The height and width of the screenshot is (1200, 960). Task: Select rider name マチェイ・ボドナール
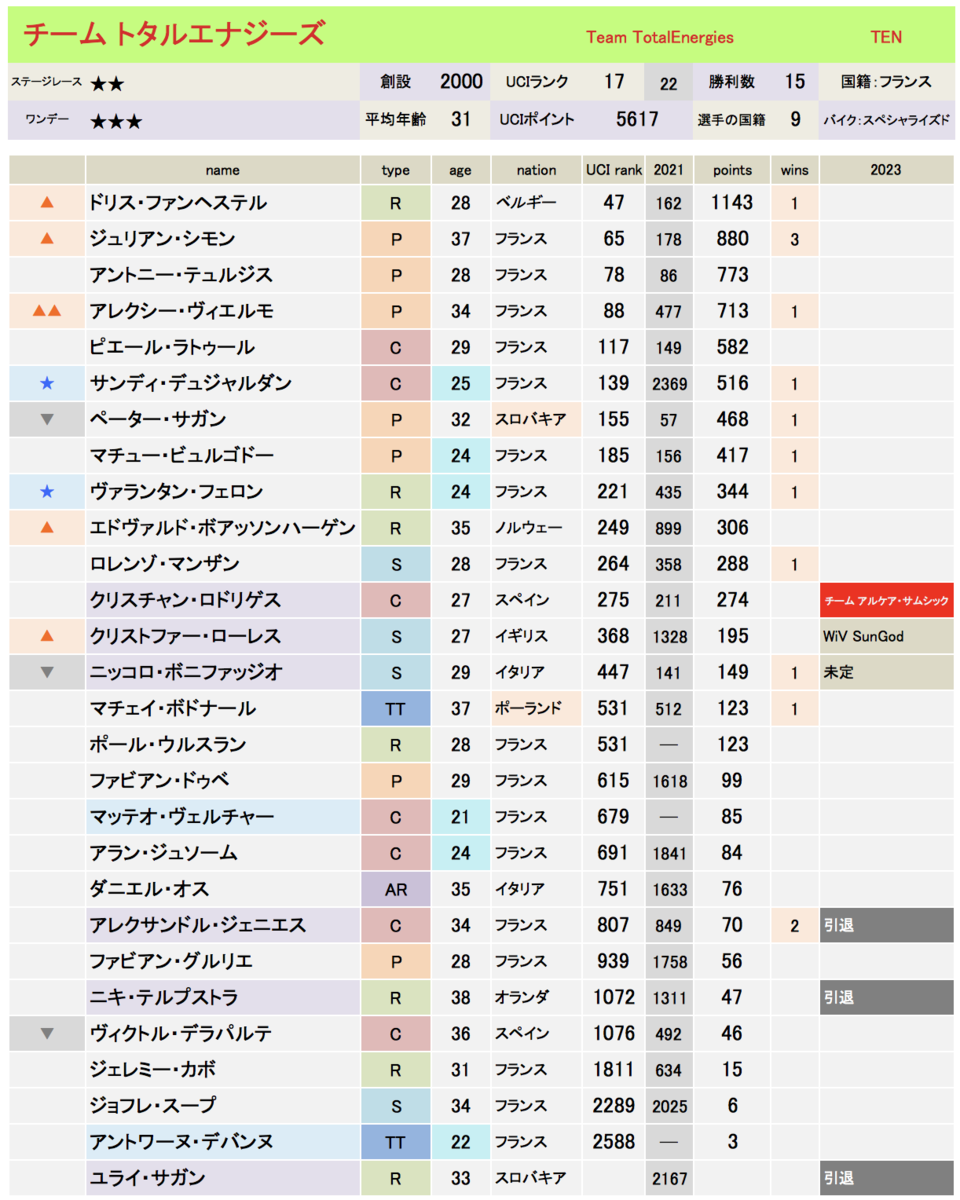point(175,709)
